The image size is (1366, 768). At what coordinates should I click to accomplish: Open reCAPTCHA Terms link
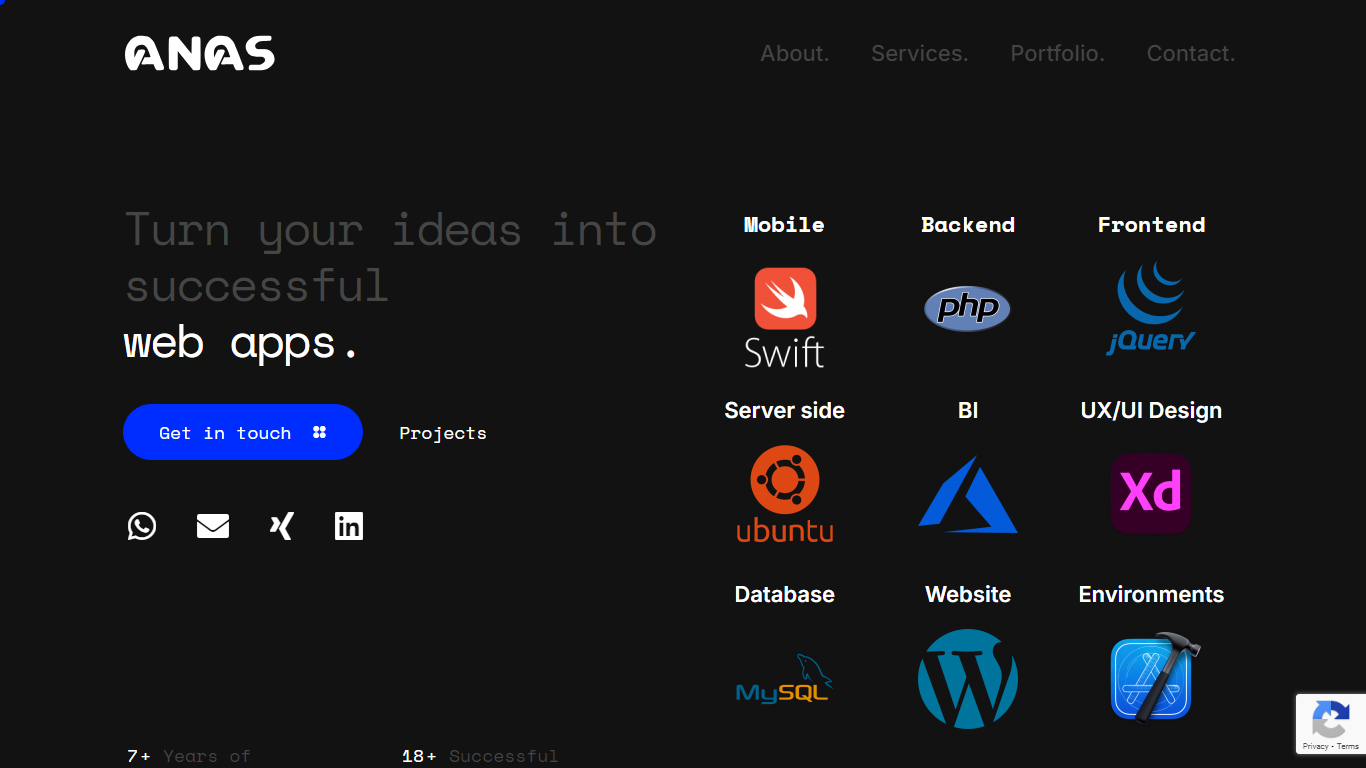click(1348, 747)
